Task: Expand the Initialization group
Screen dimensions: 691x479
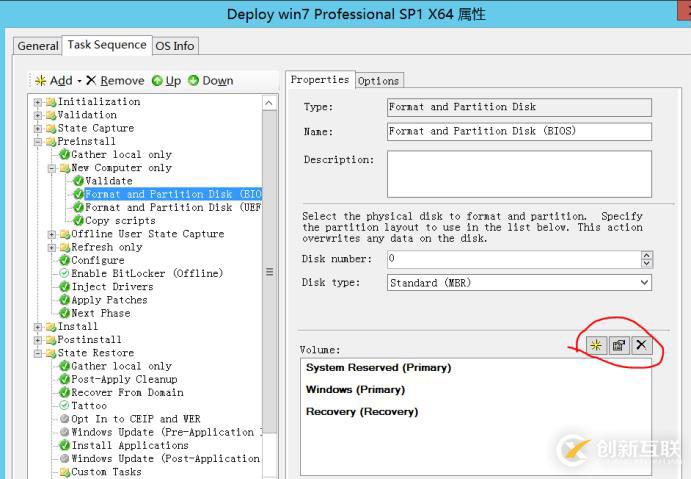Action: pos(38,102)
